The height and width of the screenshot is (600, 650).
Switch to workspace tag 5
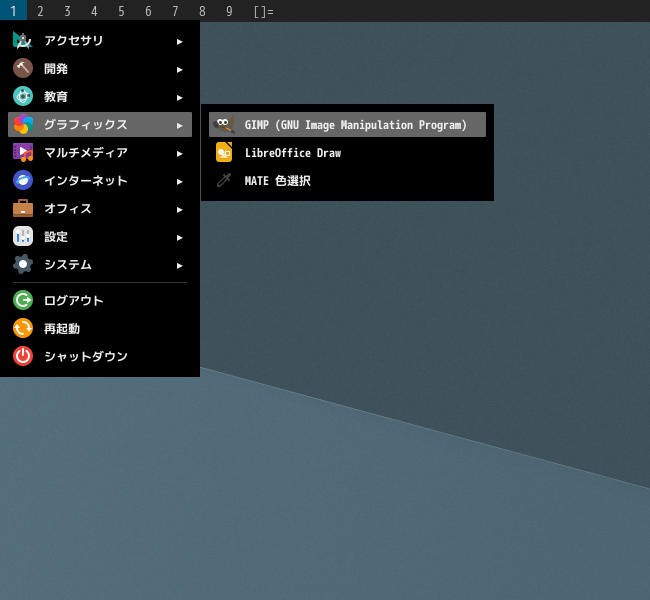[x=121, y=11]
